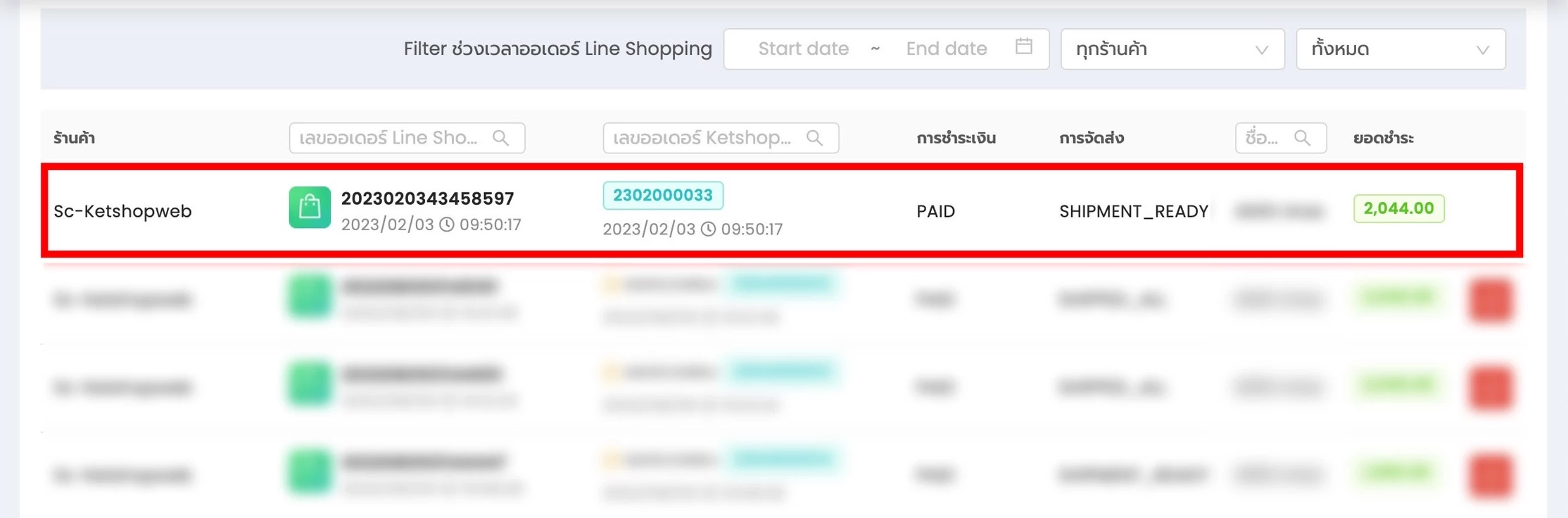Click the Start date field
The image size is (1568, 518).
(803, 49)
